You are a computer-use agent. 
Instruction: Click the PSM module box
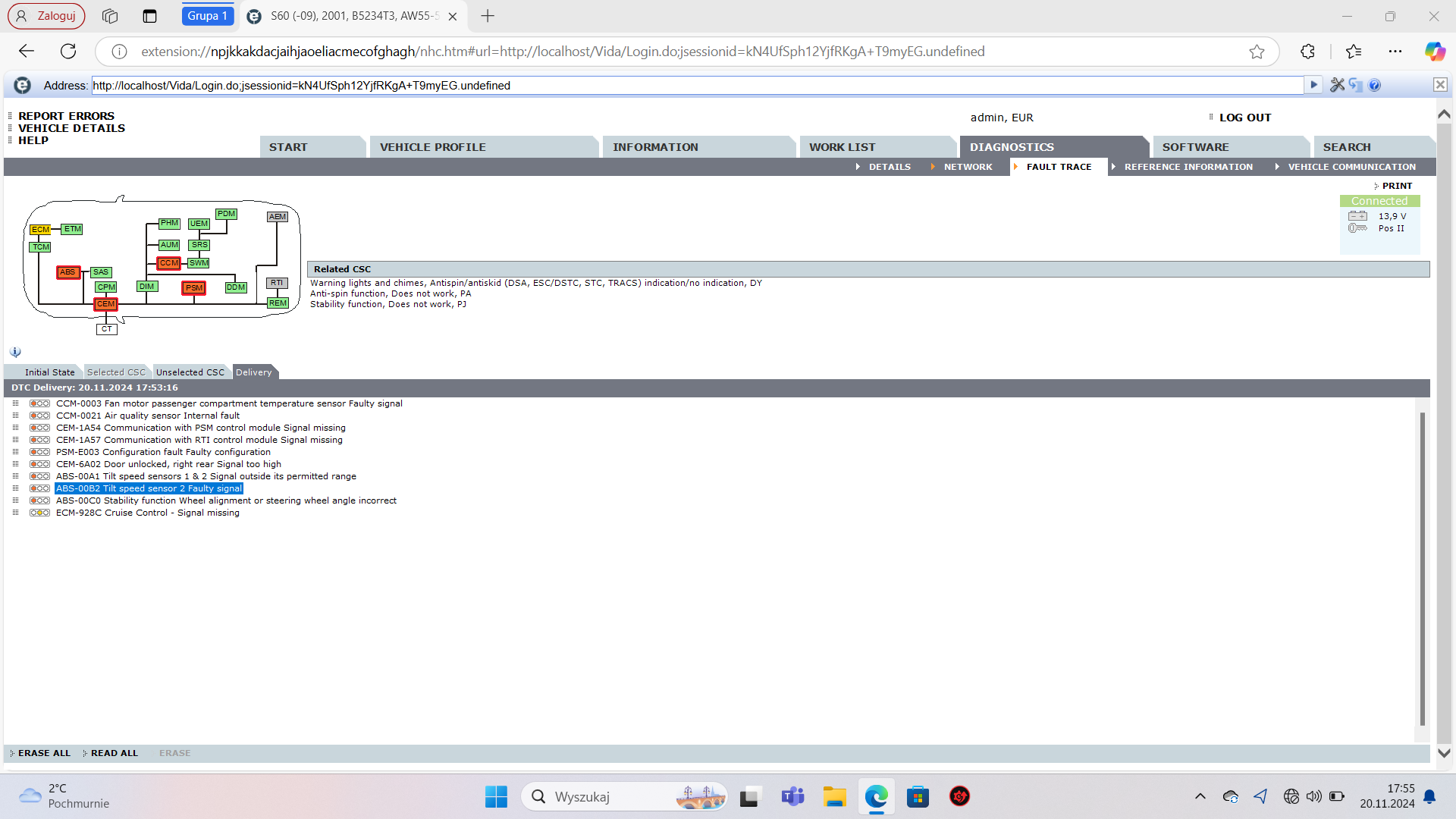point(194,288)
